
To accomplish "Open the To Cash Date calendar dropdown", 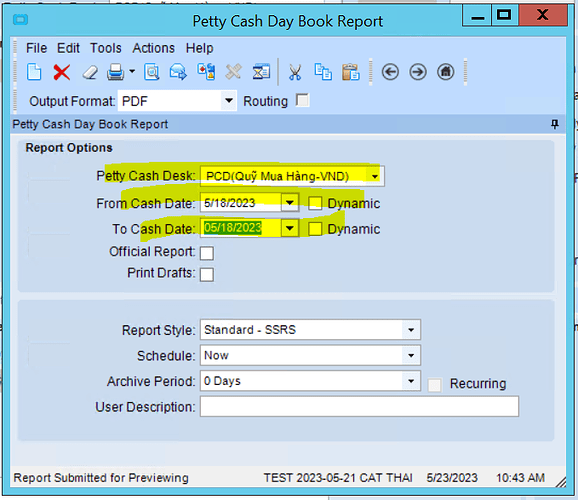I will click(290, 229).
